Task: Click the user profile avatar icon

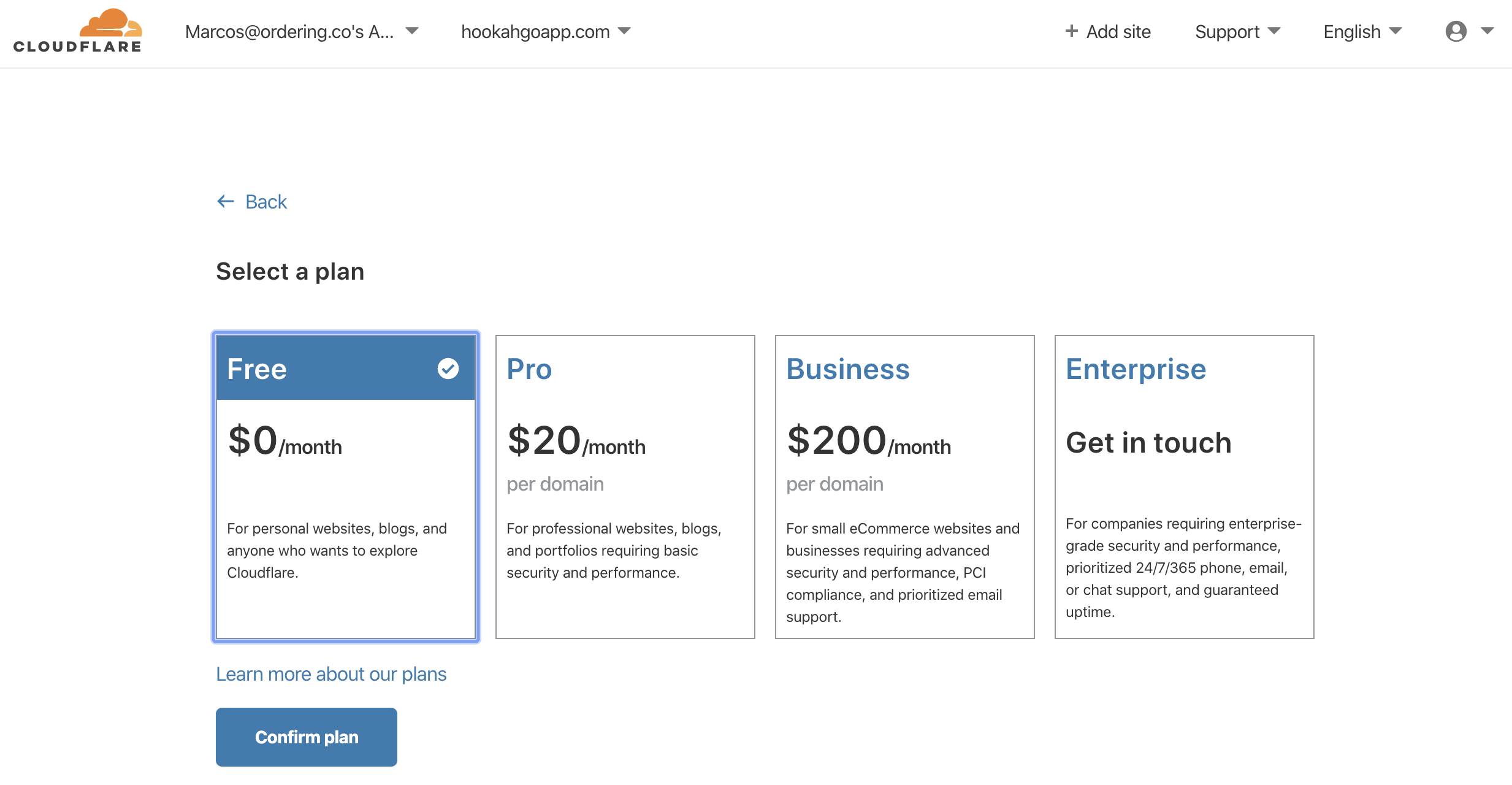Action: [1456, 31]
